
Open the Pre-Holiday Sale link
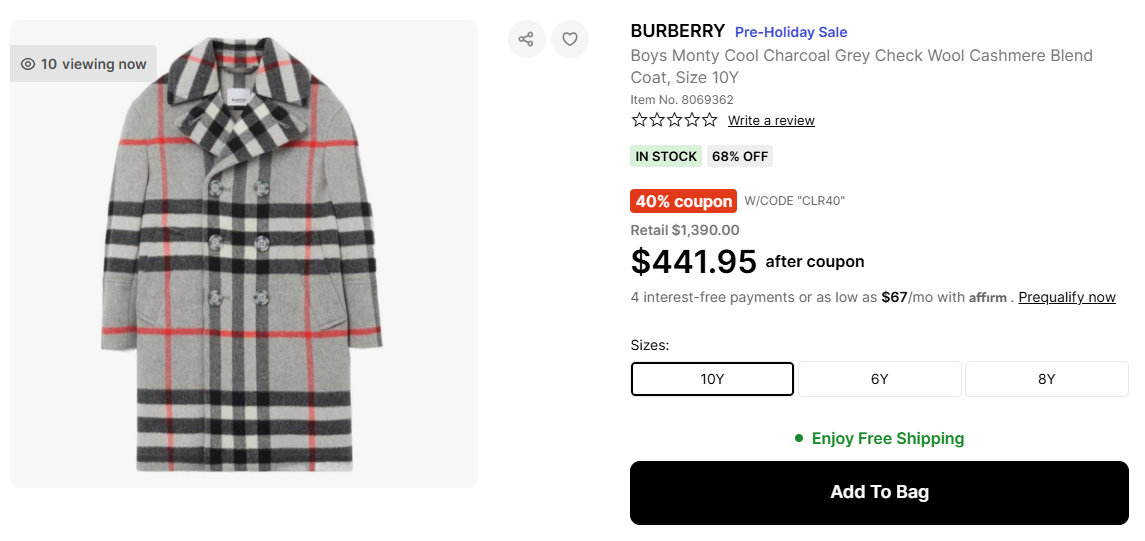coord(791,32)
